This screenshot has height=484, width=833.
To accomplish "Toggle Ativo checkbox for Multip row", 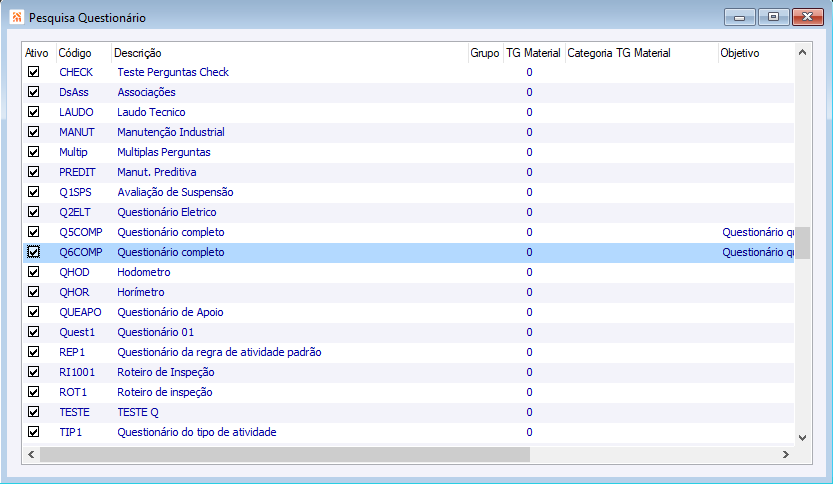I will pos(33,152).
